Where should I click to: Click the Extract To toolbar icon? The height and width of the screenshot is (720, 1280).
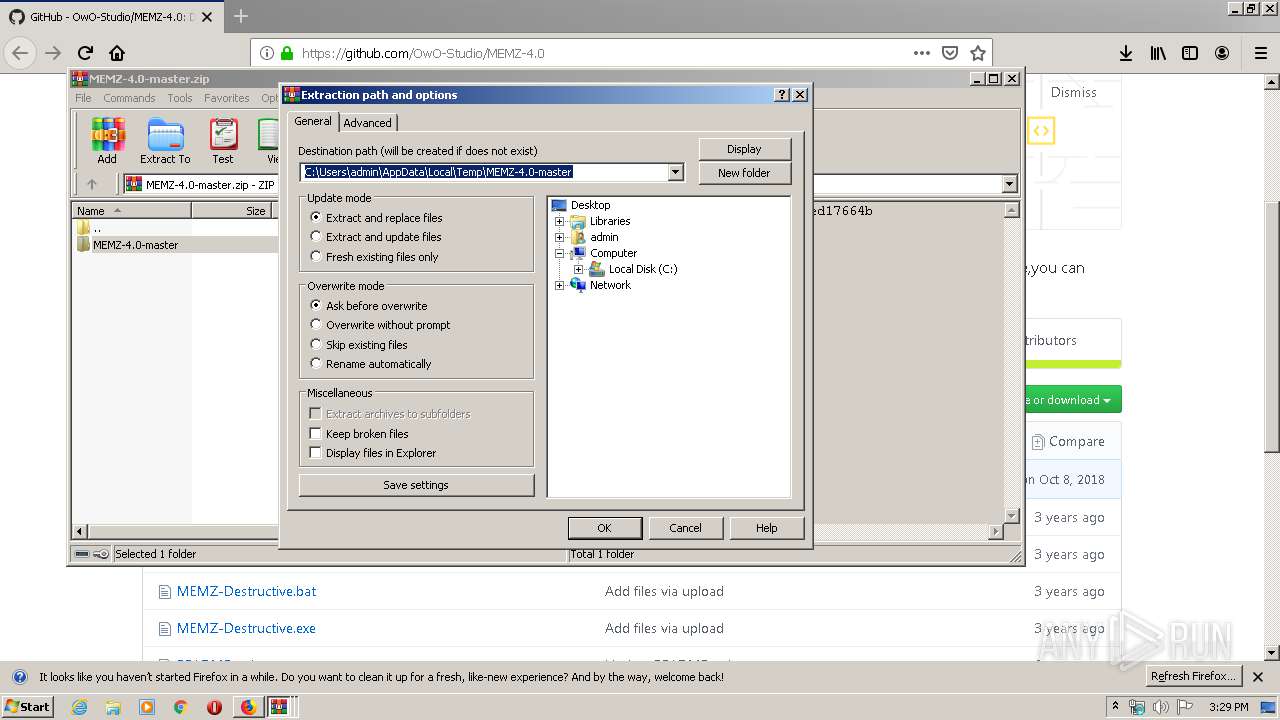[x=165, y=141]
